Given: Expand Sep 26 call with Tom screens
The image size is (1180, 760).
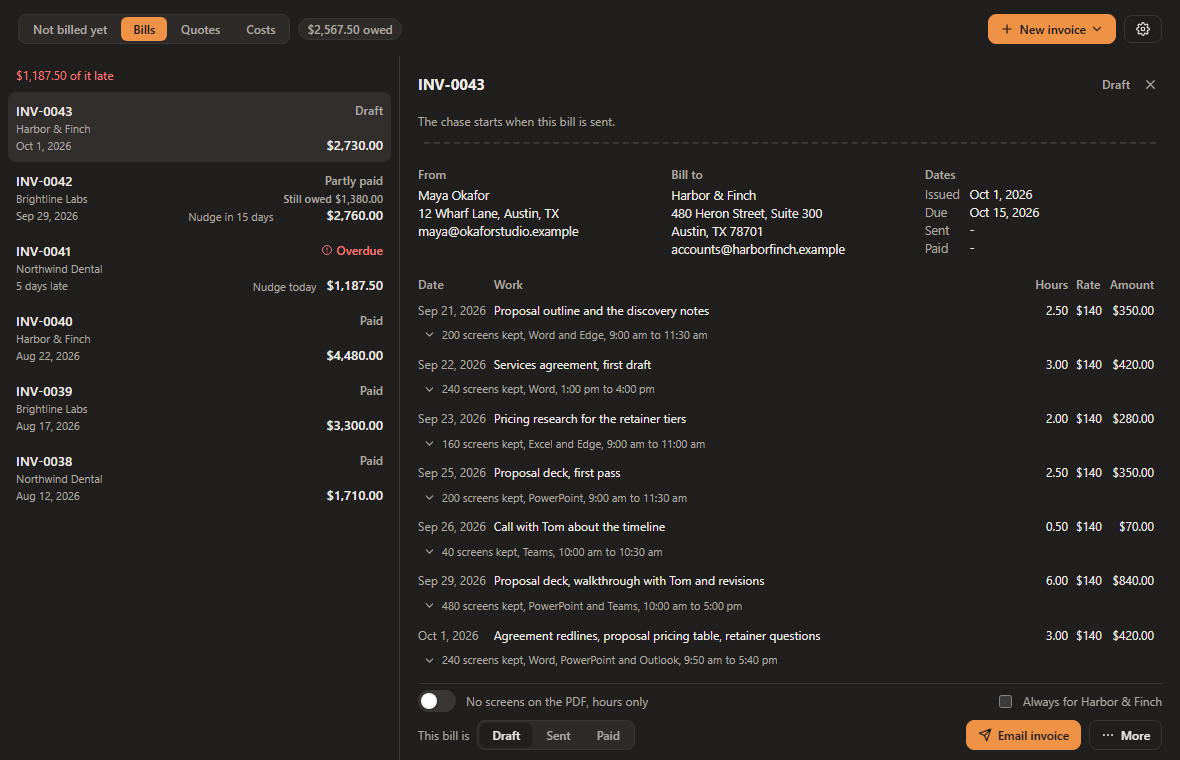Looking at the screenshot, I should click(429, 552).
